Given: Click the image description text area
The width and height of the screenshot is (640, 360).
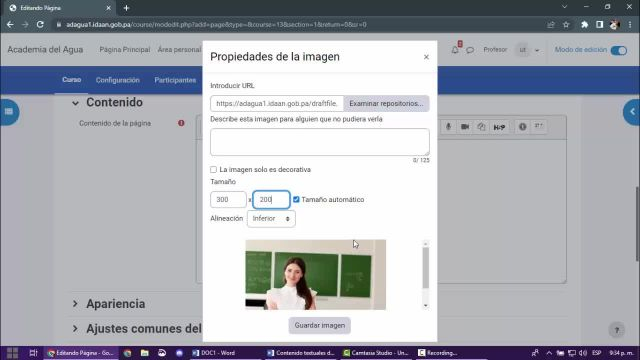Looking at the screenshot, I should 320,142.
